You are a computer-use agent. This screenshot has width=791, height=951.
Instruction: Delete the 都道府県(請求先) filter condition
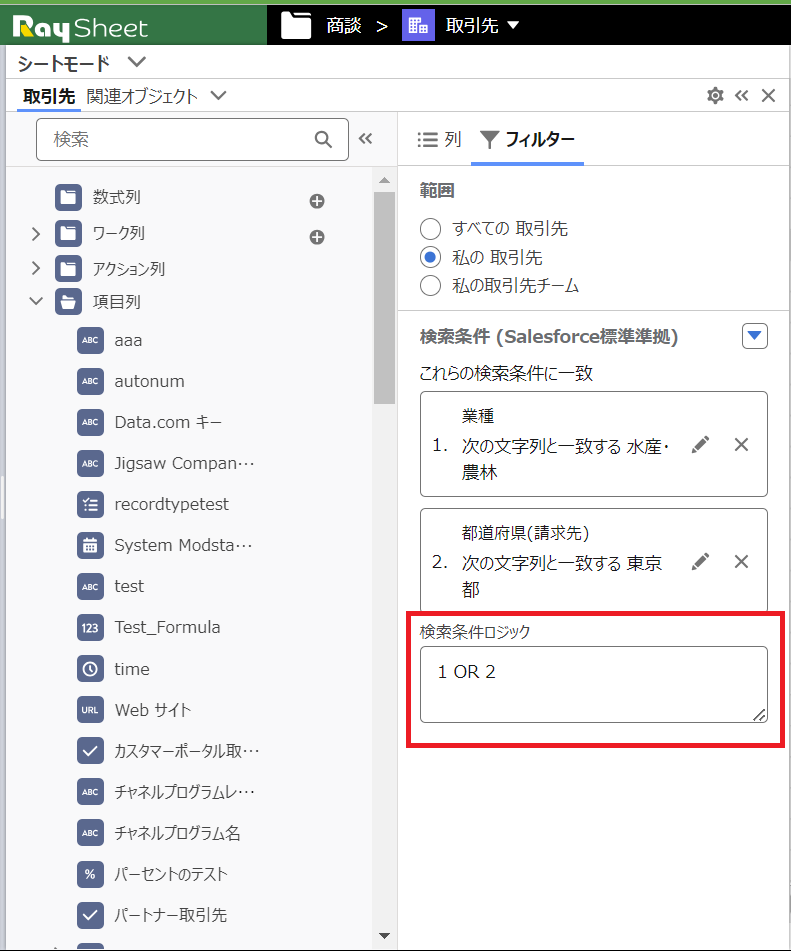pos(741,562)
